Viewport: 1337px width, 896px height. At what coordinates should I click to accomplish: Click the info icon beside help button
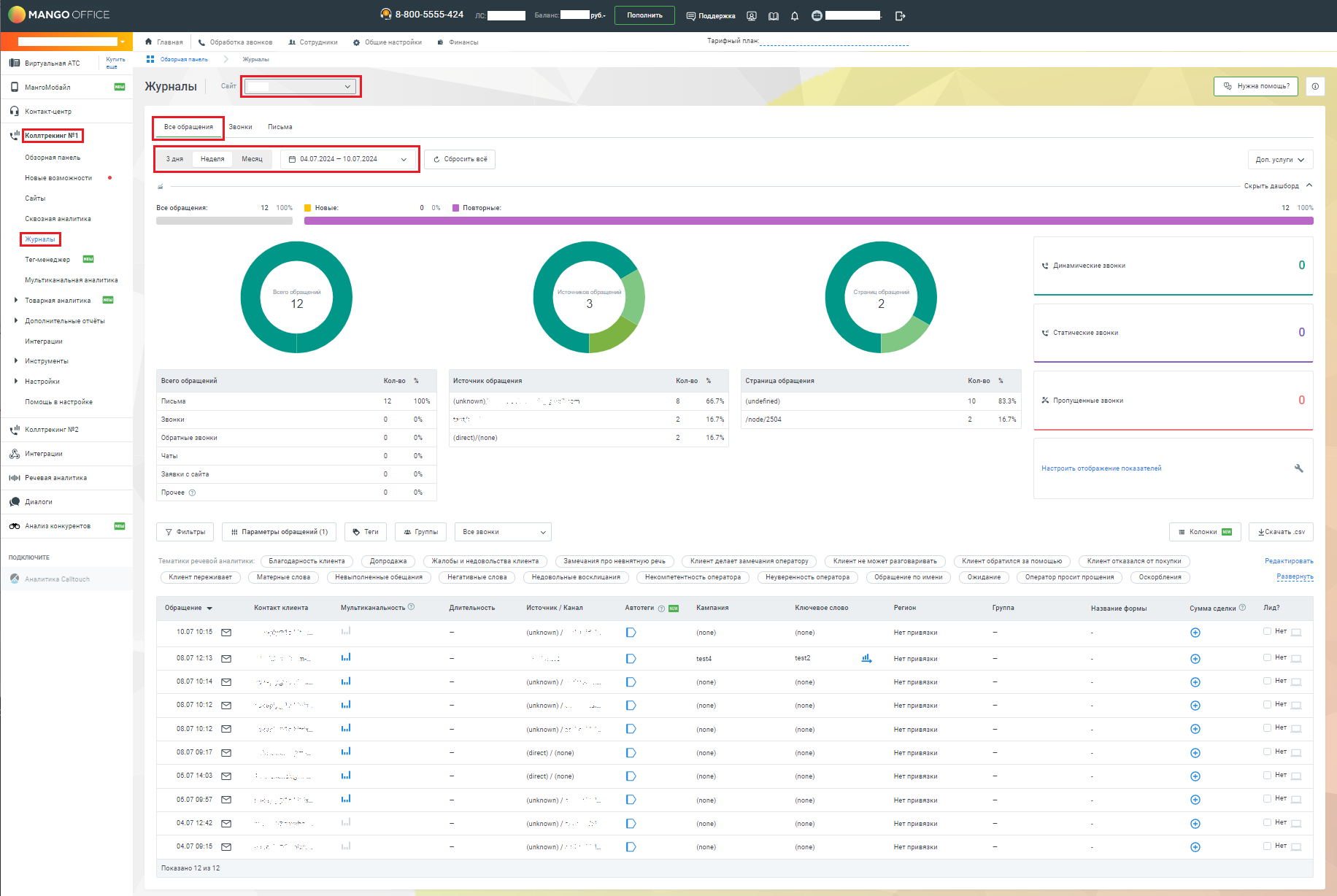[1315, 86]
